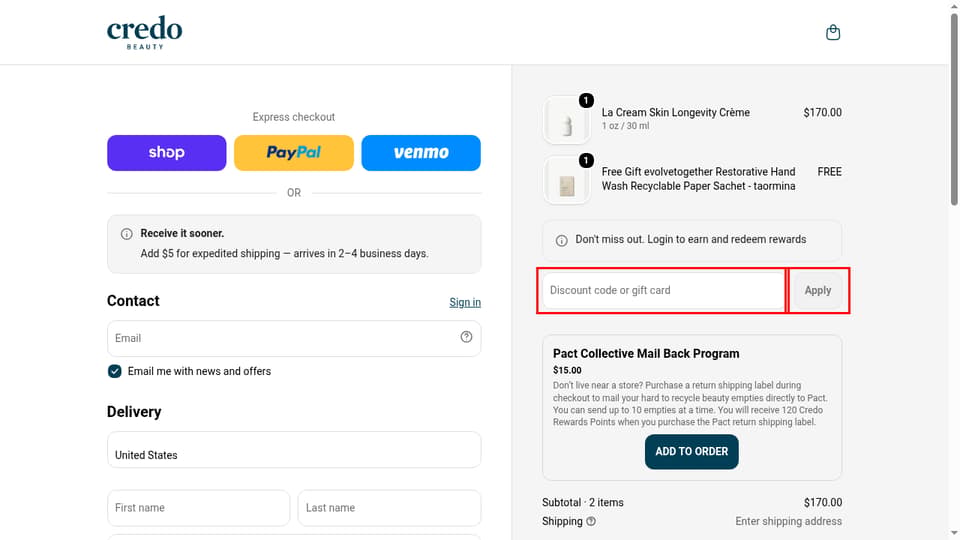Choose Venmo express checkout
Screen dimensions: 960x540
point(421,152)
